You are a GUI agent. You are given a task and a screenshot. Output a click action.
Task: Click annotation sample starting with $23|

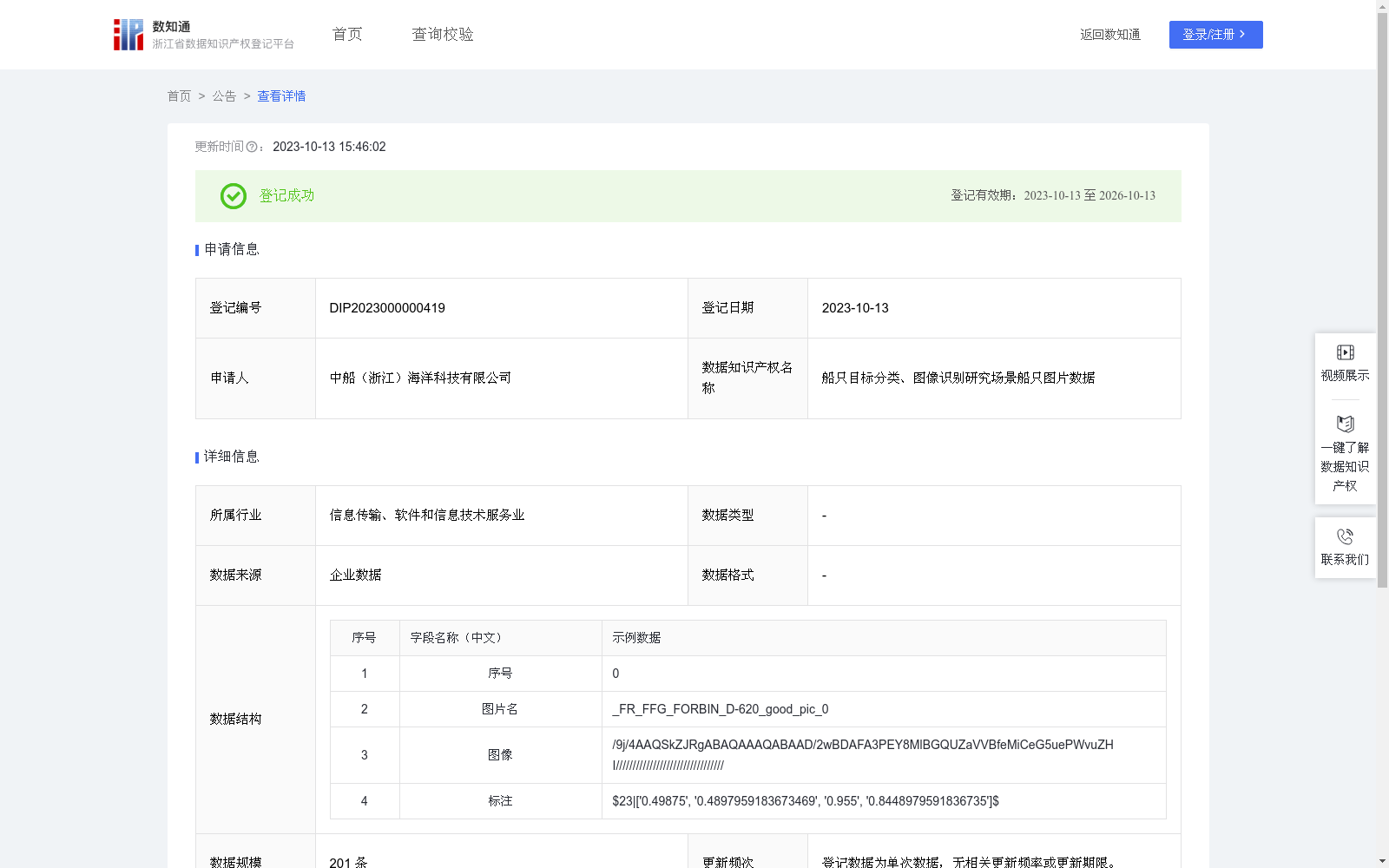[x=806, y=801]
